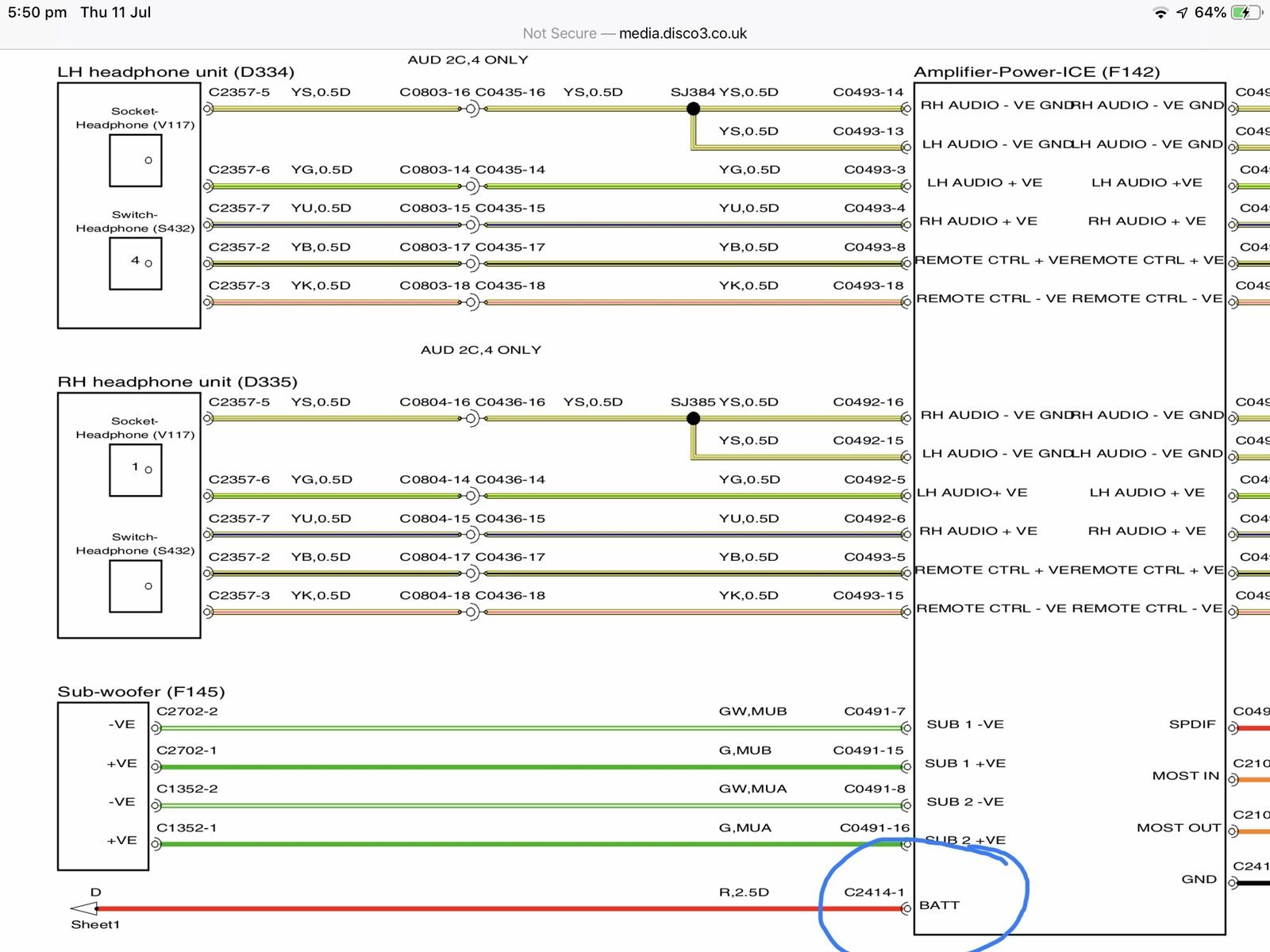Click the SPDIF label in amplifier

point(1192,724)
